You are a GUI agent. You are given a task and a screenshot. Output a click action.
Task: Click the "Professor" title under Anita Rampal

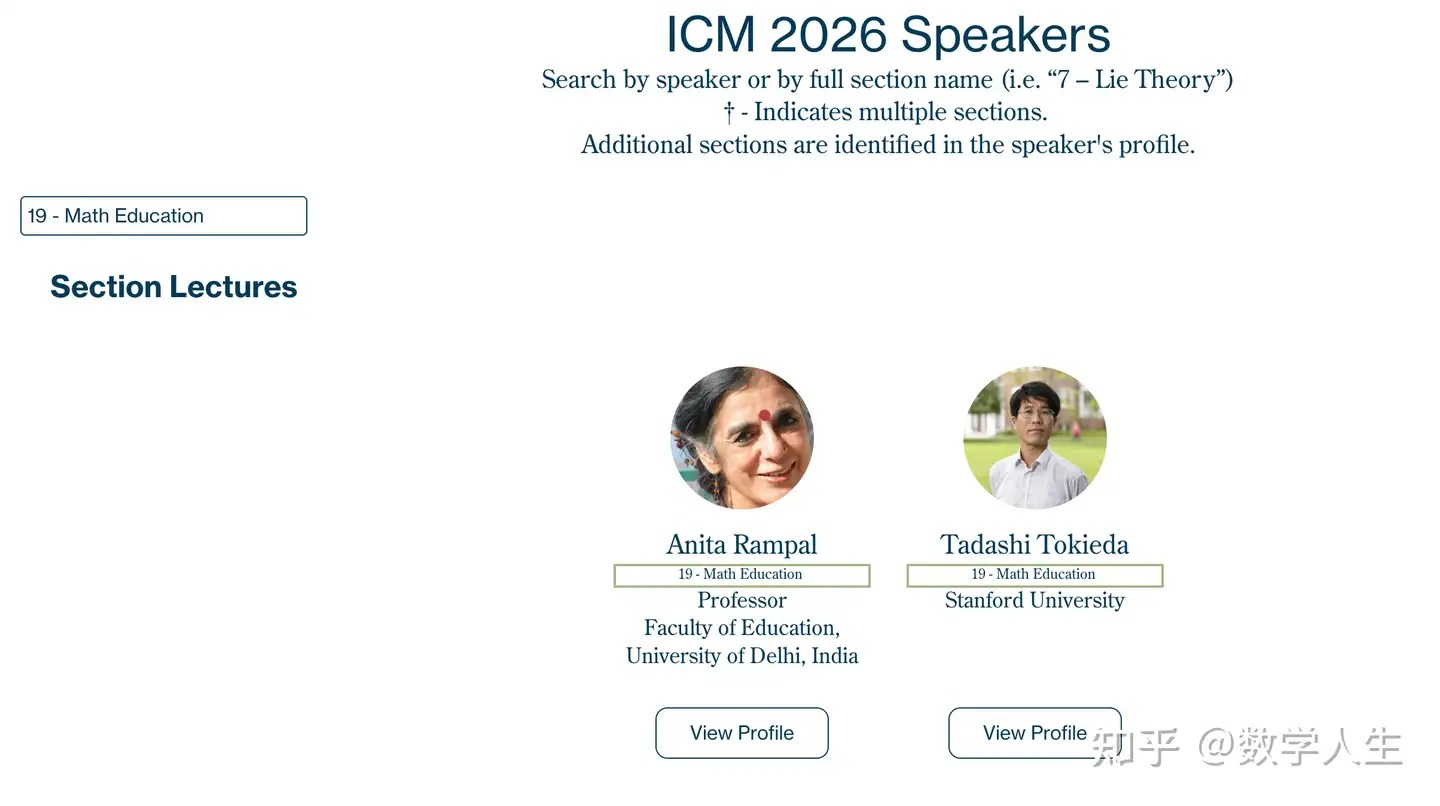pyautogui.click(x=742, y=601)
